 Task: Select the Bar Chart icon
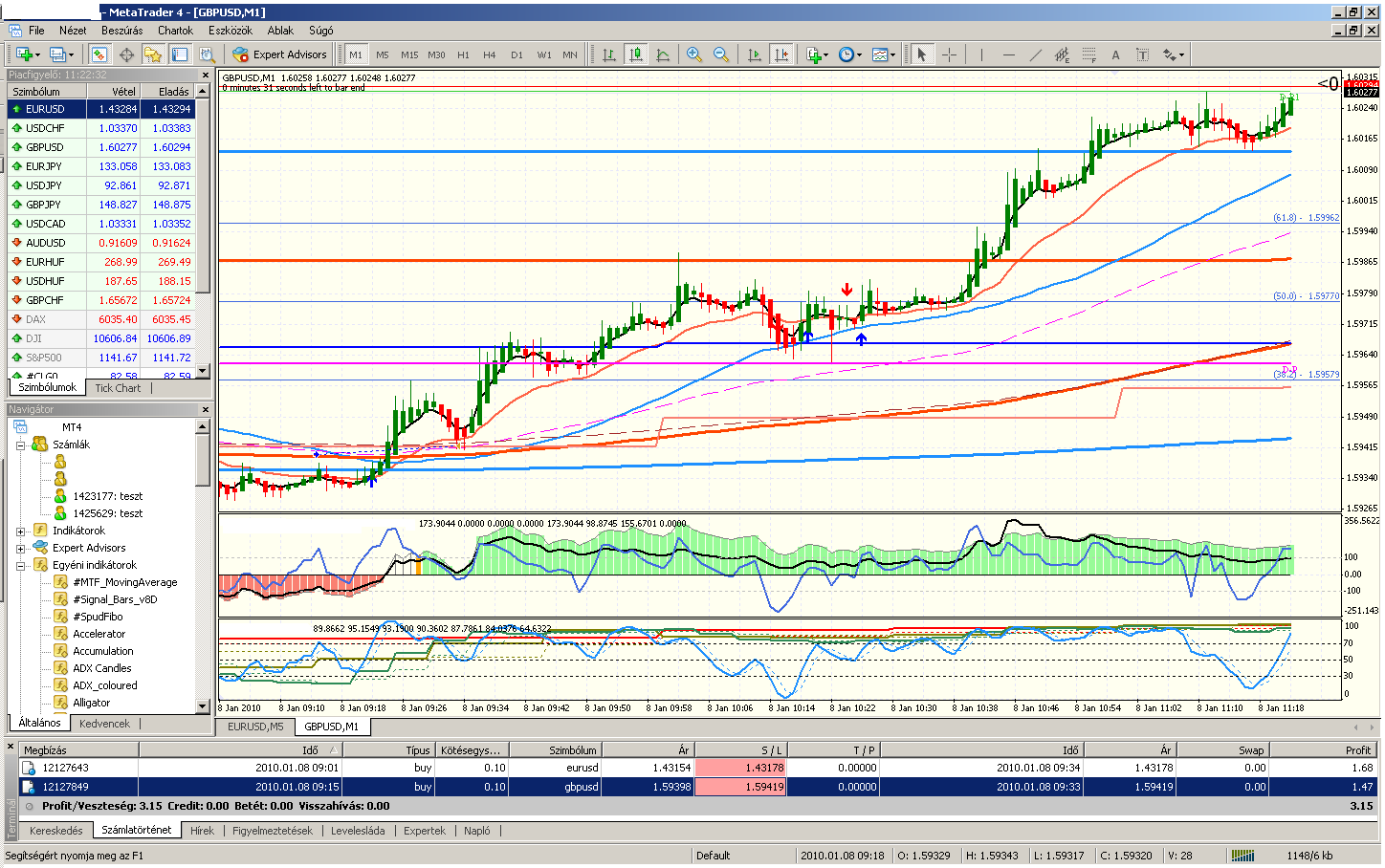click(608, 54)
